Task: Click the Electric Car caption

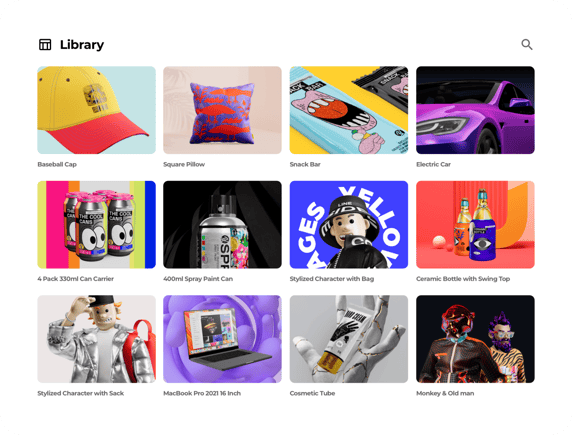Action: coord(433,164)
